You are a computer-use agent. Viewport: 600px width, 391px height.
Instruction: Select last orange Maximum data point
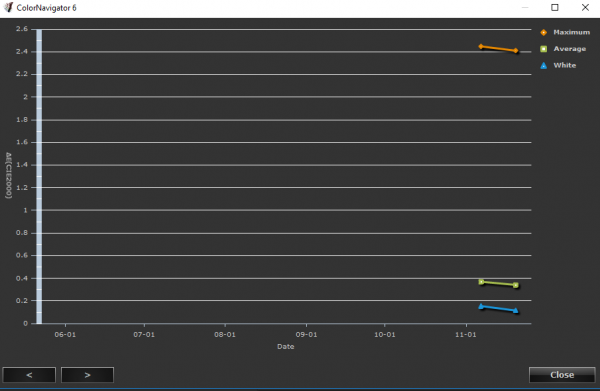(x=515, y=51)
